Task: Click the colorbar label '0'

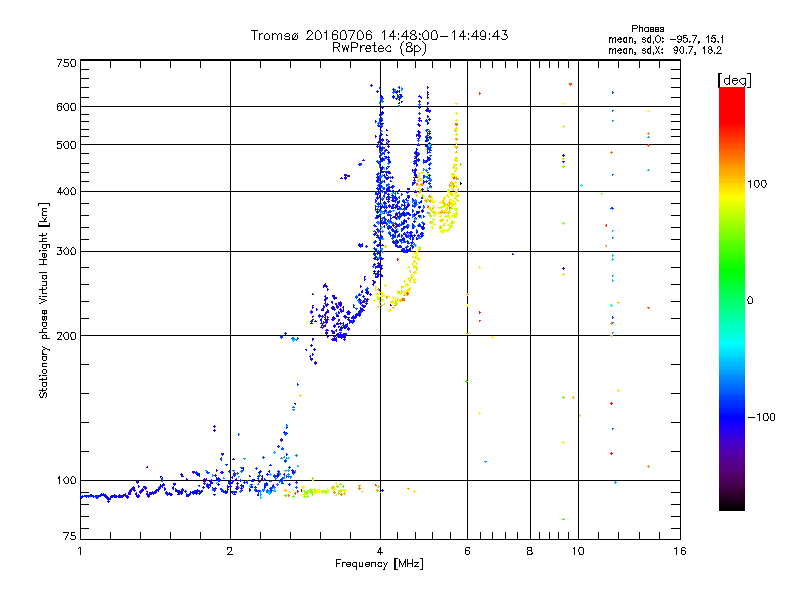Action: point(750,301)
